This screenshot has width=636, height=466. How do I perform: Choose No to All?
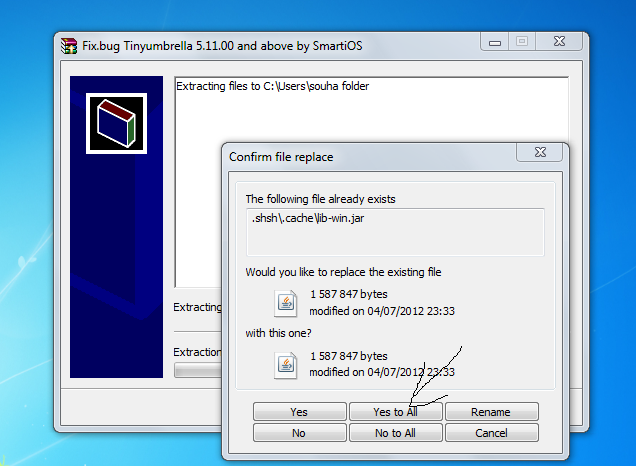click(x=395, y=433)
